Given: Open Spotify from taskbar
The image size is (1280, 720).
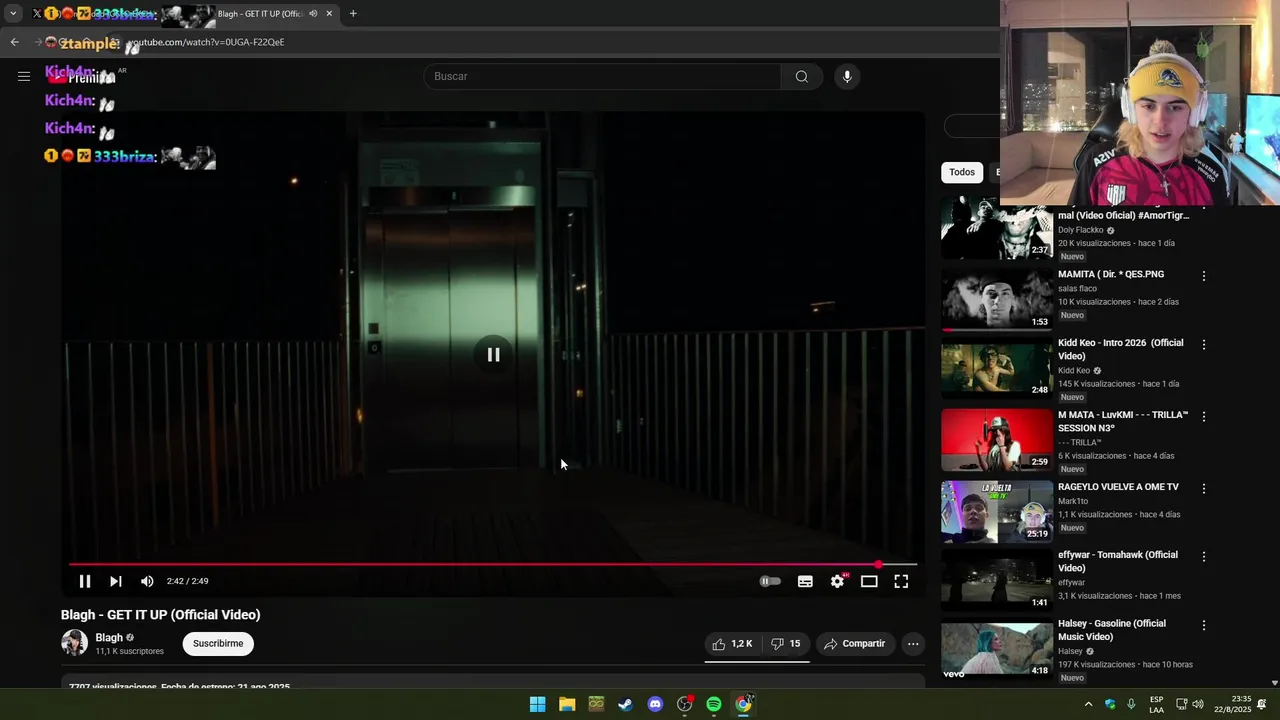Looking at the screenshot, I should [x=714, y=704].
